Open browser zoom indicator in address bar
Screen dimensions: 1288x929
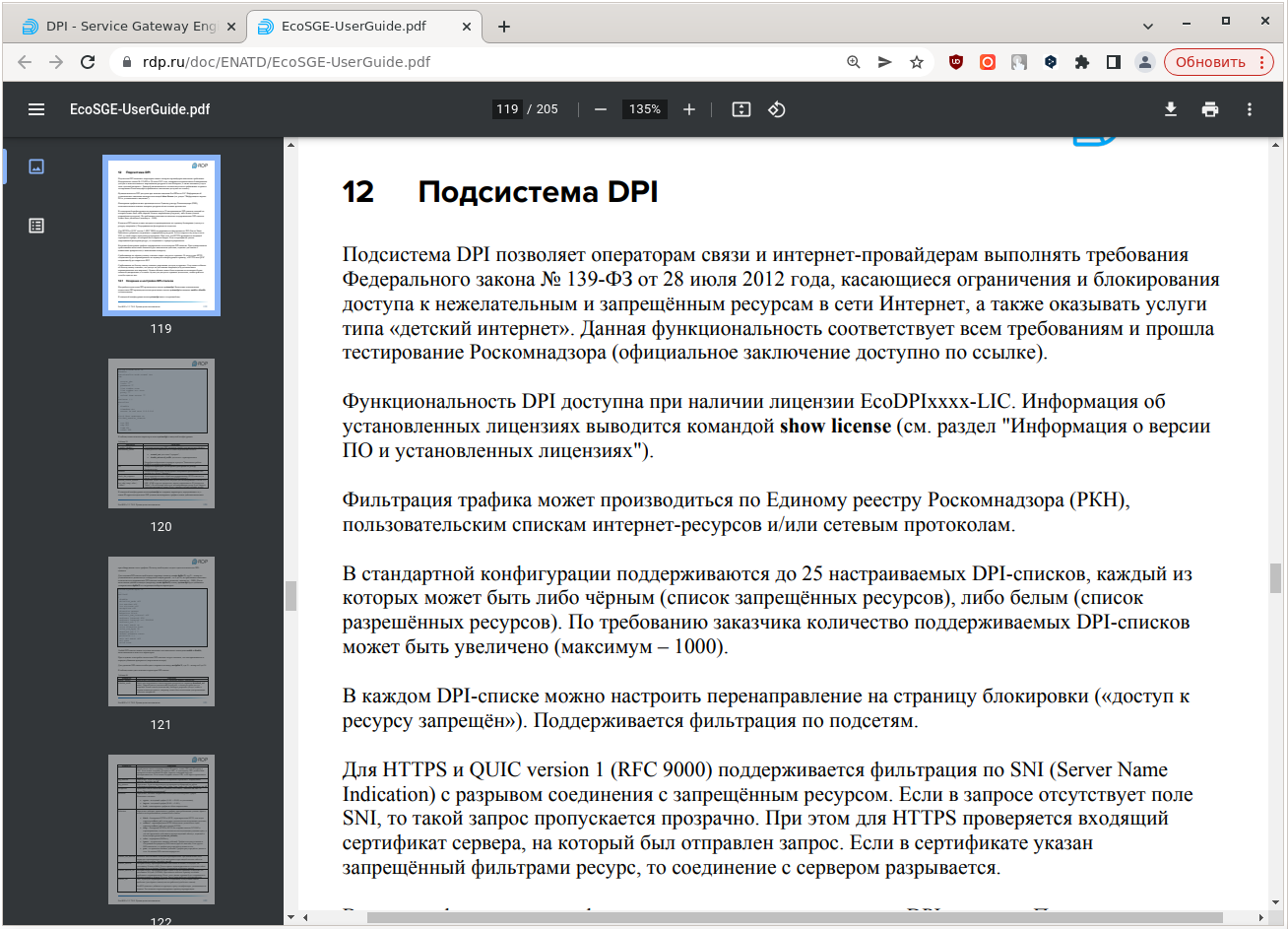click(x=854, y=62)
